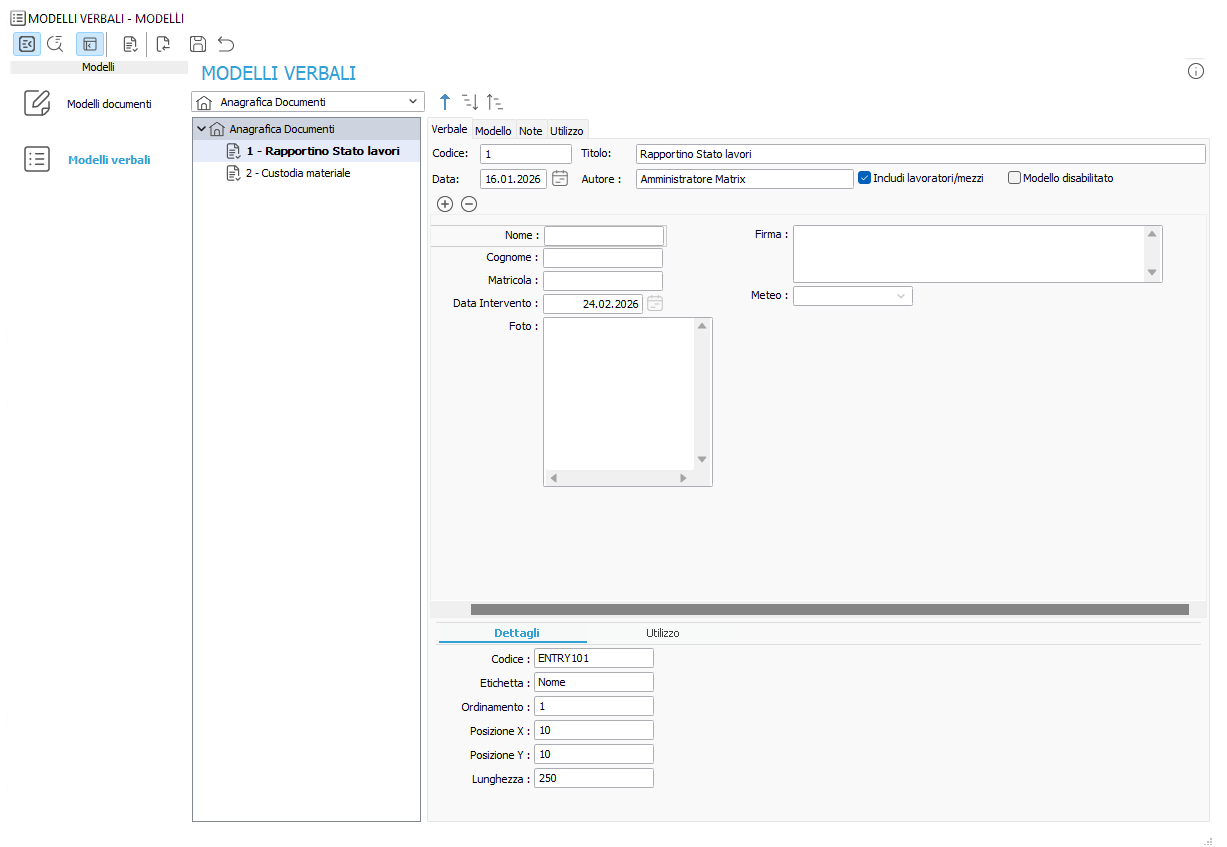Click the info icon at top right
1227x847 pixels.
pos(1195,71)
